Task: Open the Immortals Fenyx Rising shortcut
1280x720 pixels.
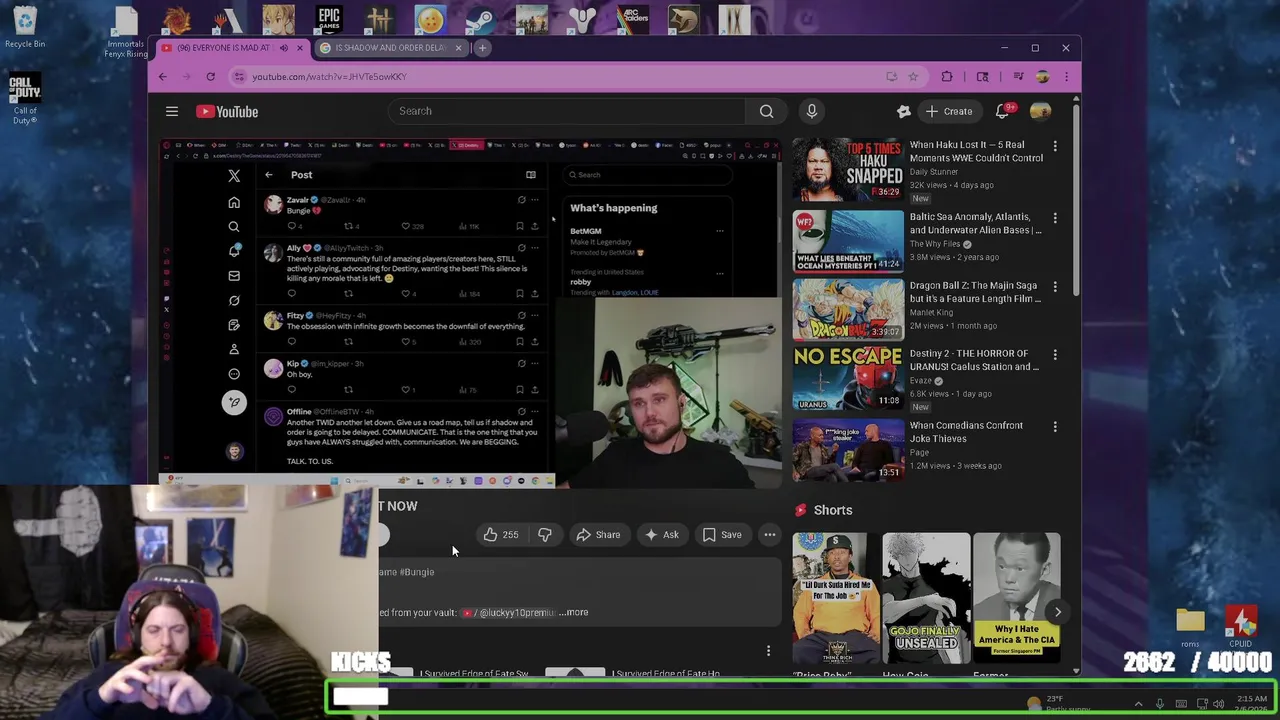Action: coord(126,32)
